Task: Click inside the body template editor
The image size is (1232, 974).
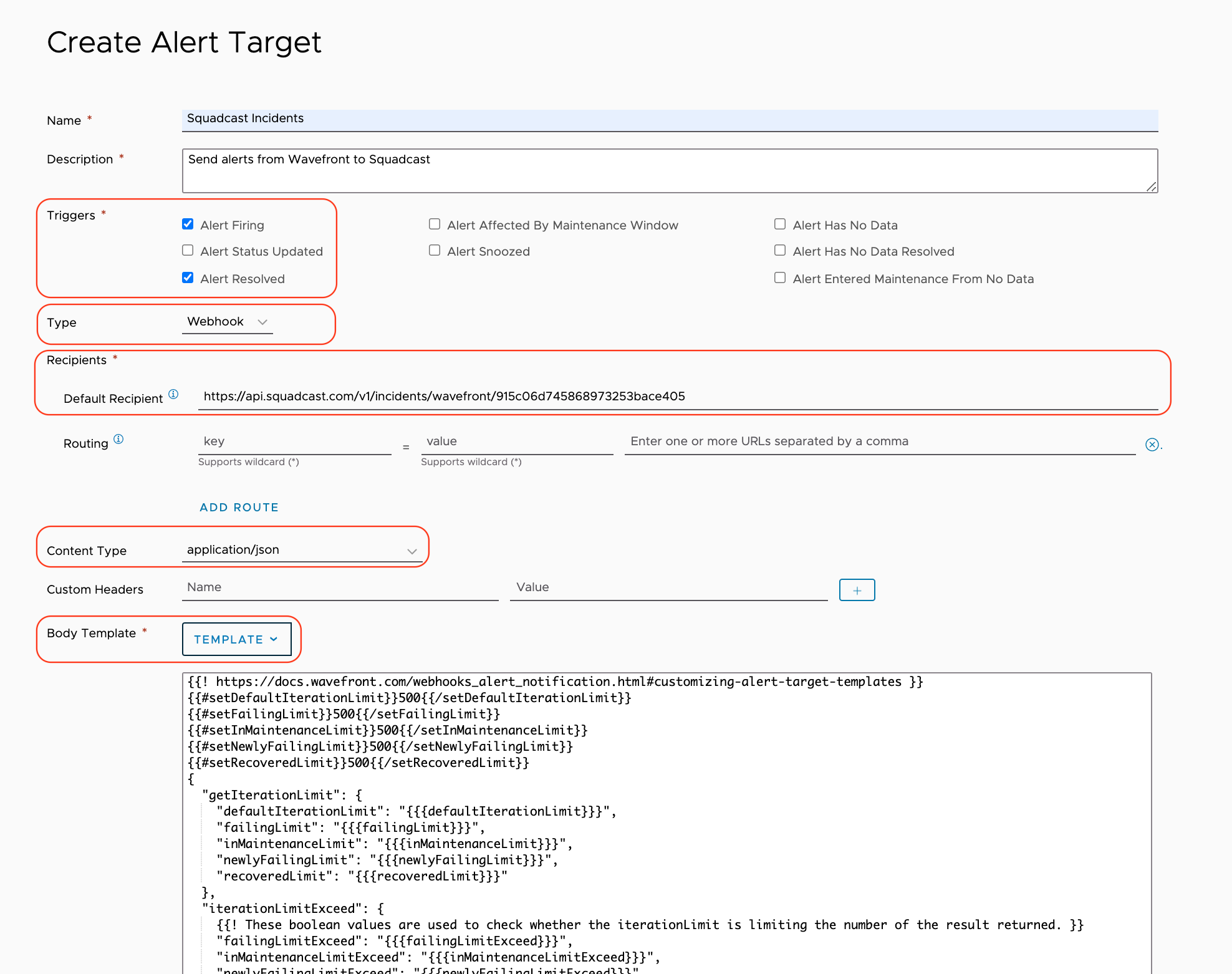Action: 667,823
